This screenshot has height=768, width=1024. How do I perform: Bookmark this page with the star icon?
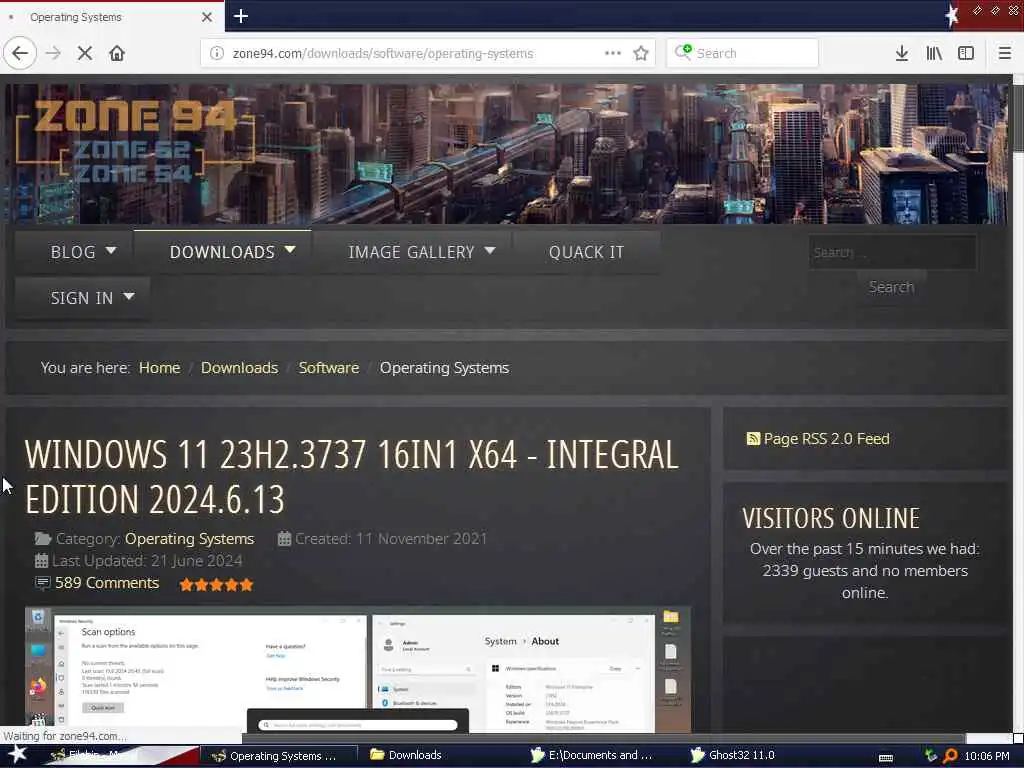click(x=641, y=53)
